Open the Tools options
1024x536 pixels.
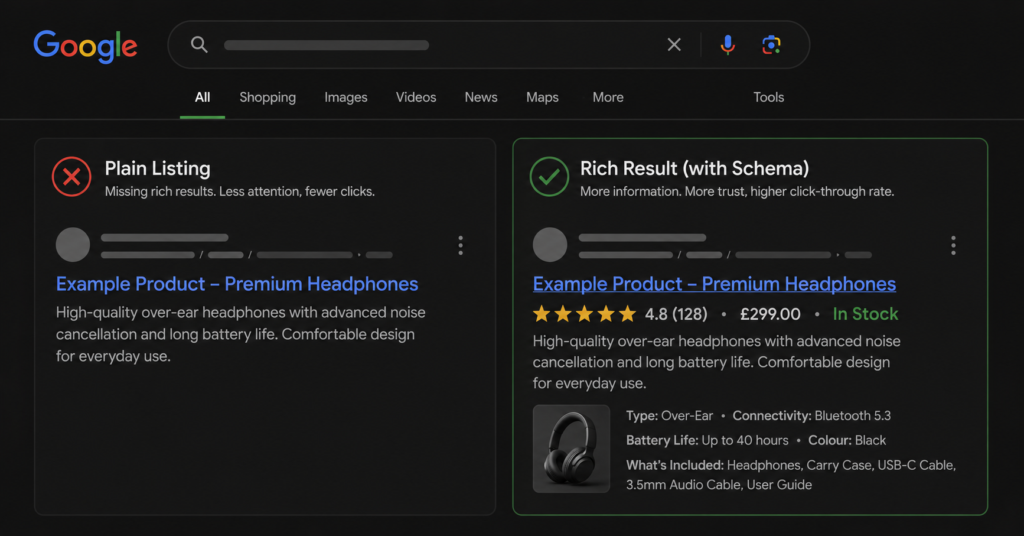point(769,97)
